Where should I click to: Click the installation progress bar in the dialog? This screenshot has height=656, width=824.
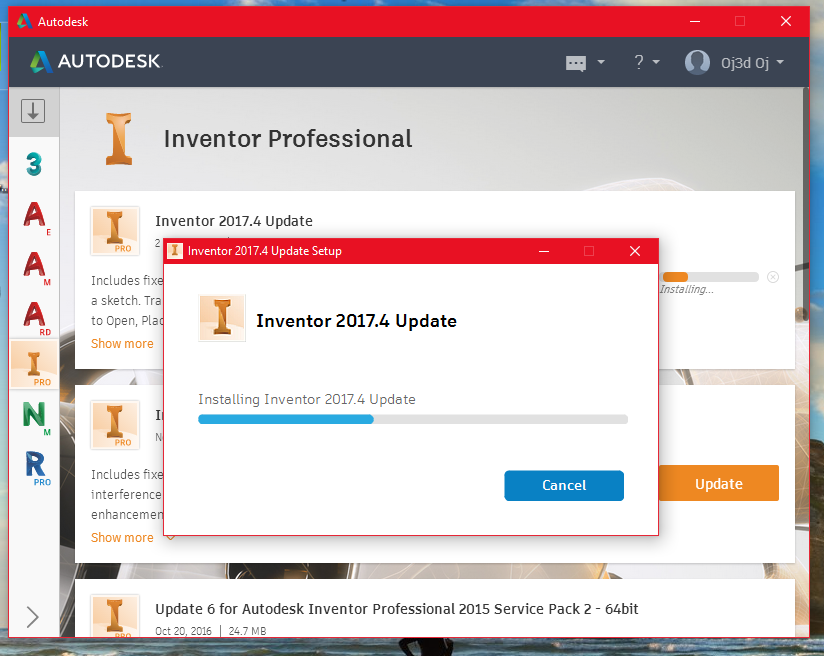point(413,419)
